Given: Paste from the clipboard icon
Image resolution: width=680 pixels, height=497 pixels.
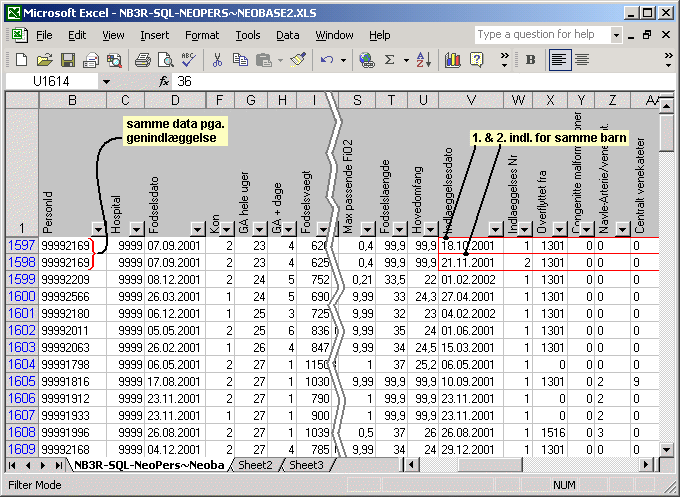Looking at the screenshot, I should (264, 59).
